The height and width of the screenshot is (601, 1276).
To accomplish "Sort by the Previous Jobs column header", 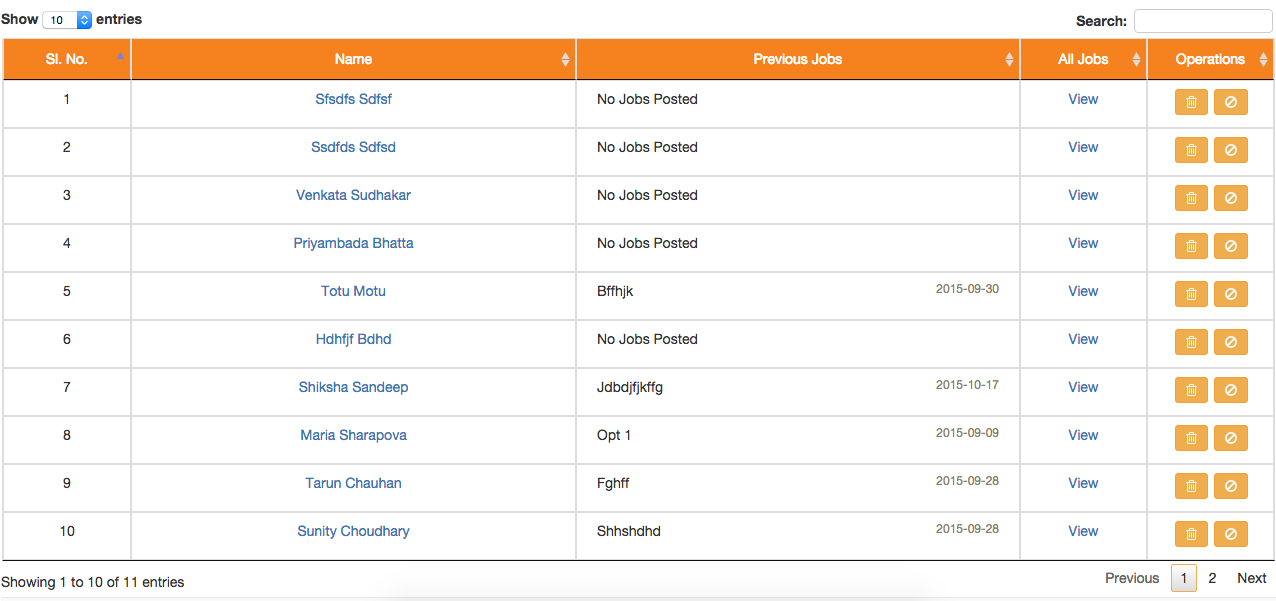I will pyautogui.click(x=797, y=59).
